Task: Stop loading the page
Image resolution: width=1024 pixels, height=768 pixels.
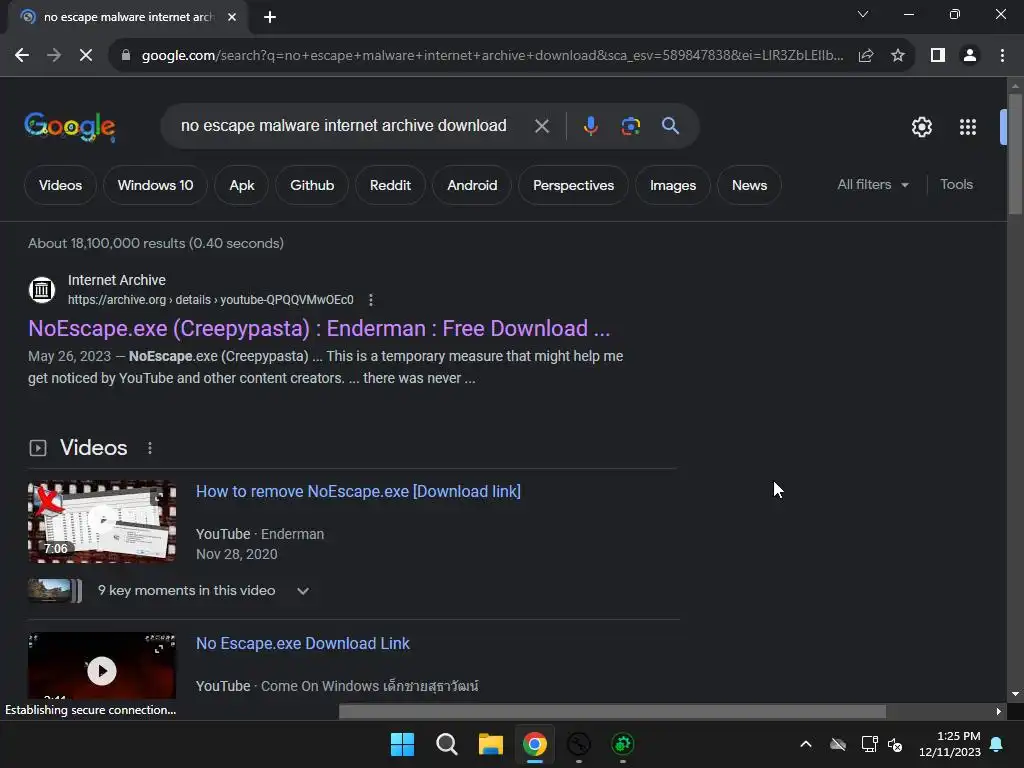Action: tap(86, 56)
